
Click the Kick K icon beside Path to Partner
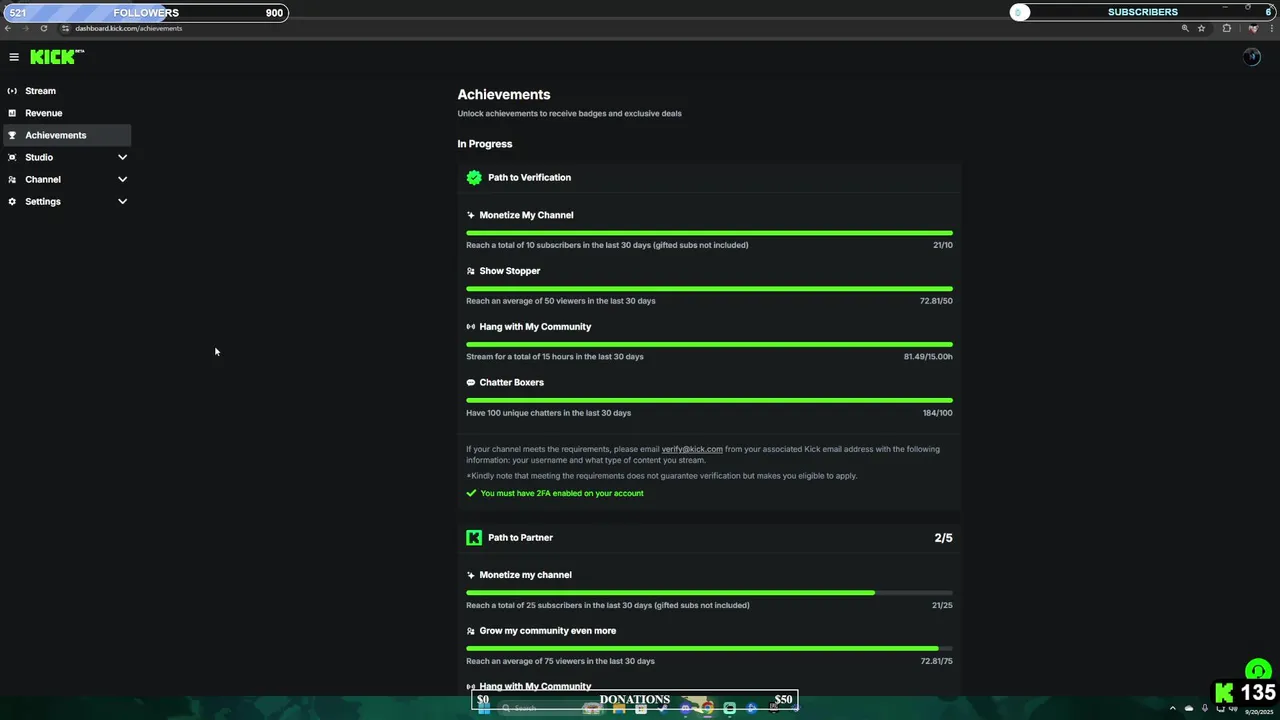coord(474,537)
